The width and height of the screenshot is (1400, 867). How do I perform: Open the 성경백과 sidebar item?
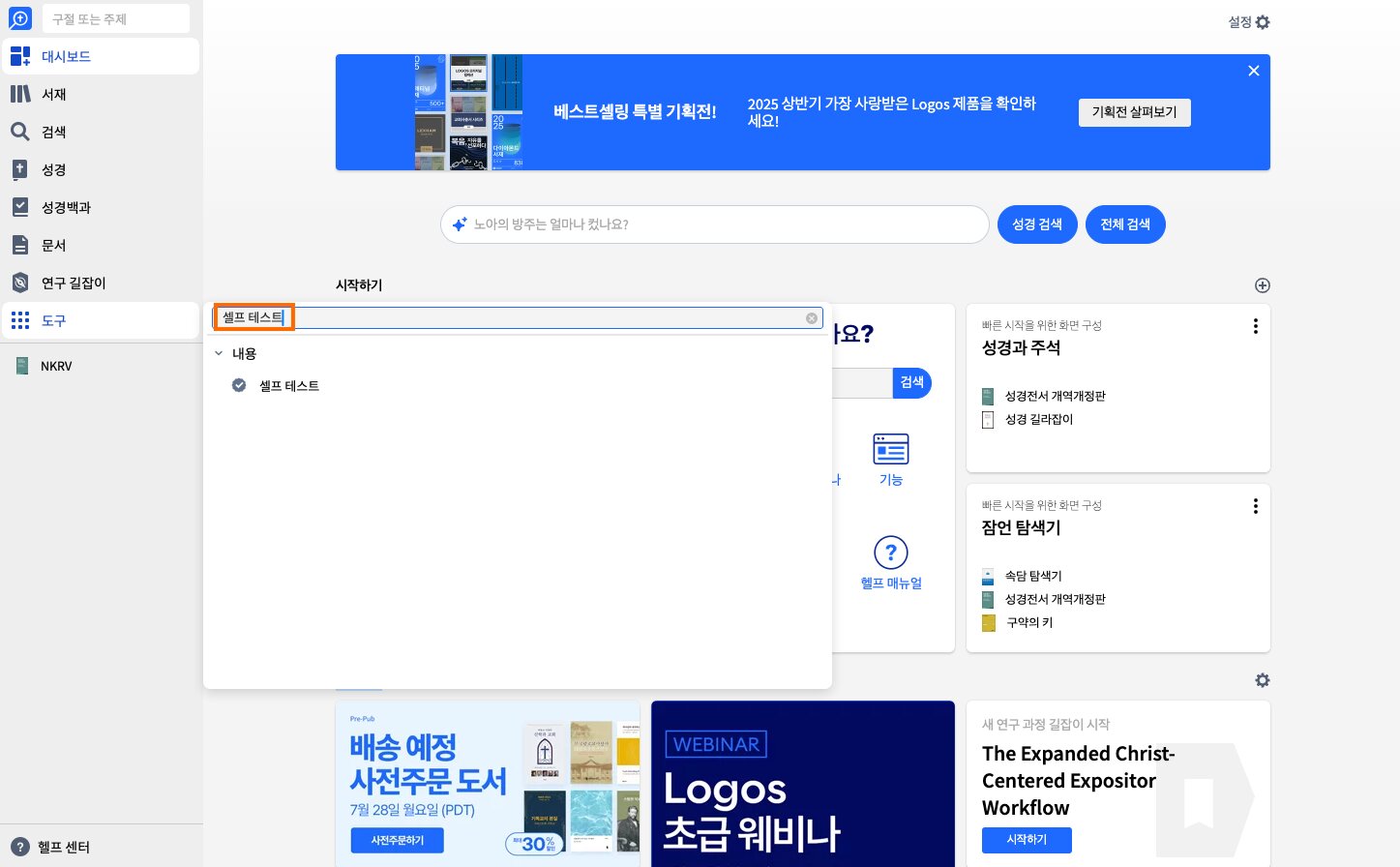click(101, 207)
